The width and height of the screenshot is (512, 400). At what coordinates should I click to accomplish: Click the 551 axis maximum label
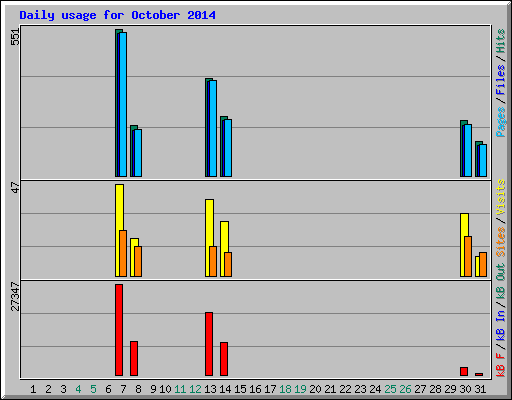(15, 37)
